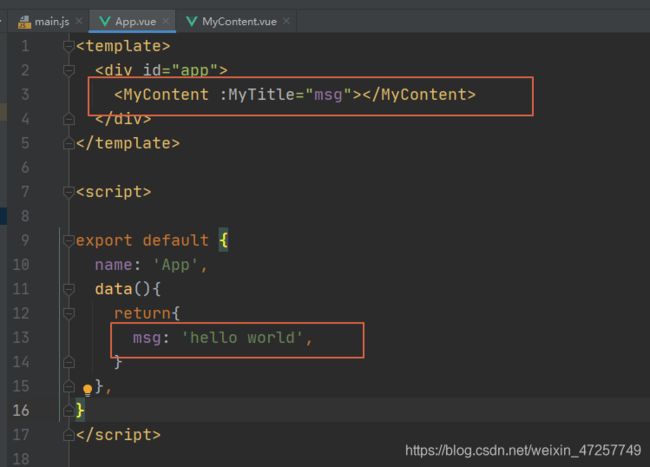Click the lightbulb quick-fix icon
Viewport: 650px width, 467px height.
[x=88, y=388]
